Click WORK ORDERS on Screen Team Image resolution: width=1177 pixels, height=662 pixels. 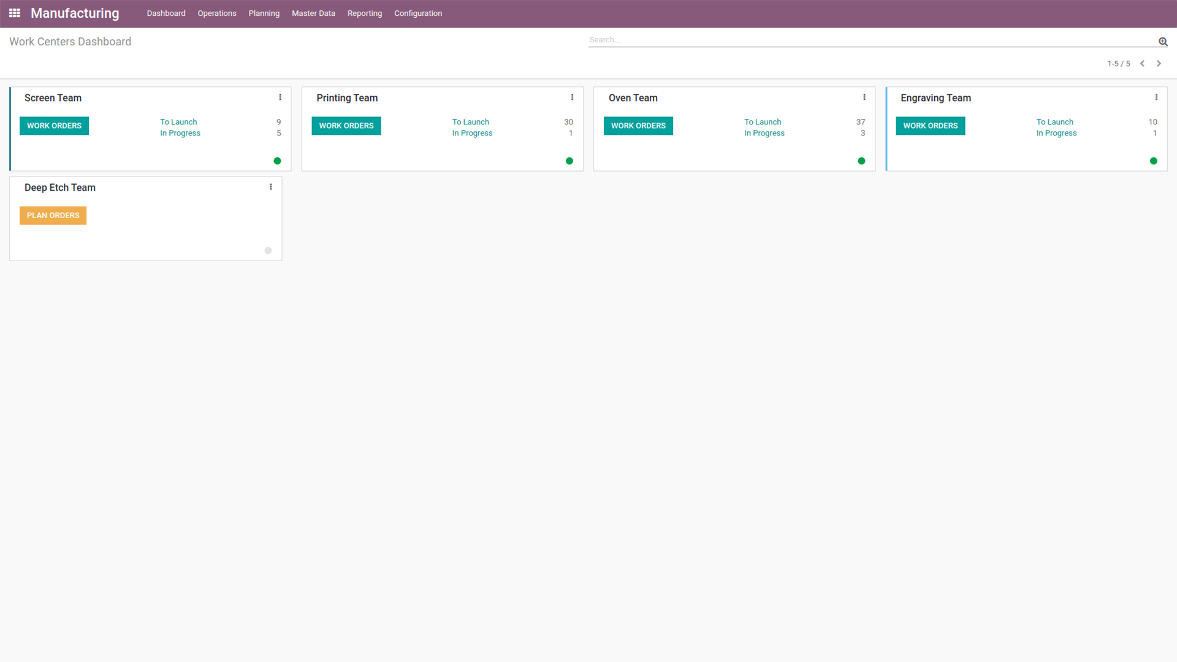[x=53, y=125]
